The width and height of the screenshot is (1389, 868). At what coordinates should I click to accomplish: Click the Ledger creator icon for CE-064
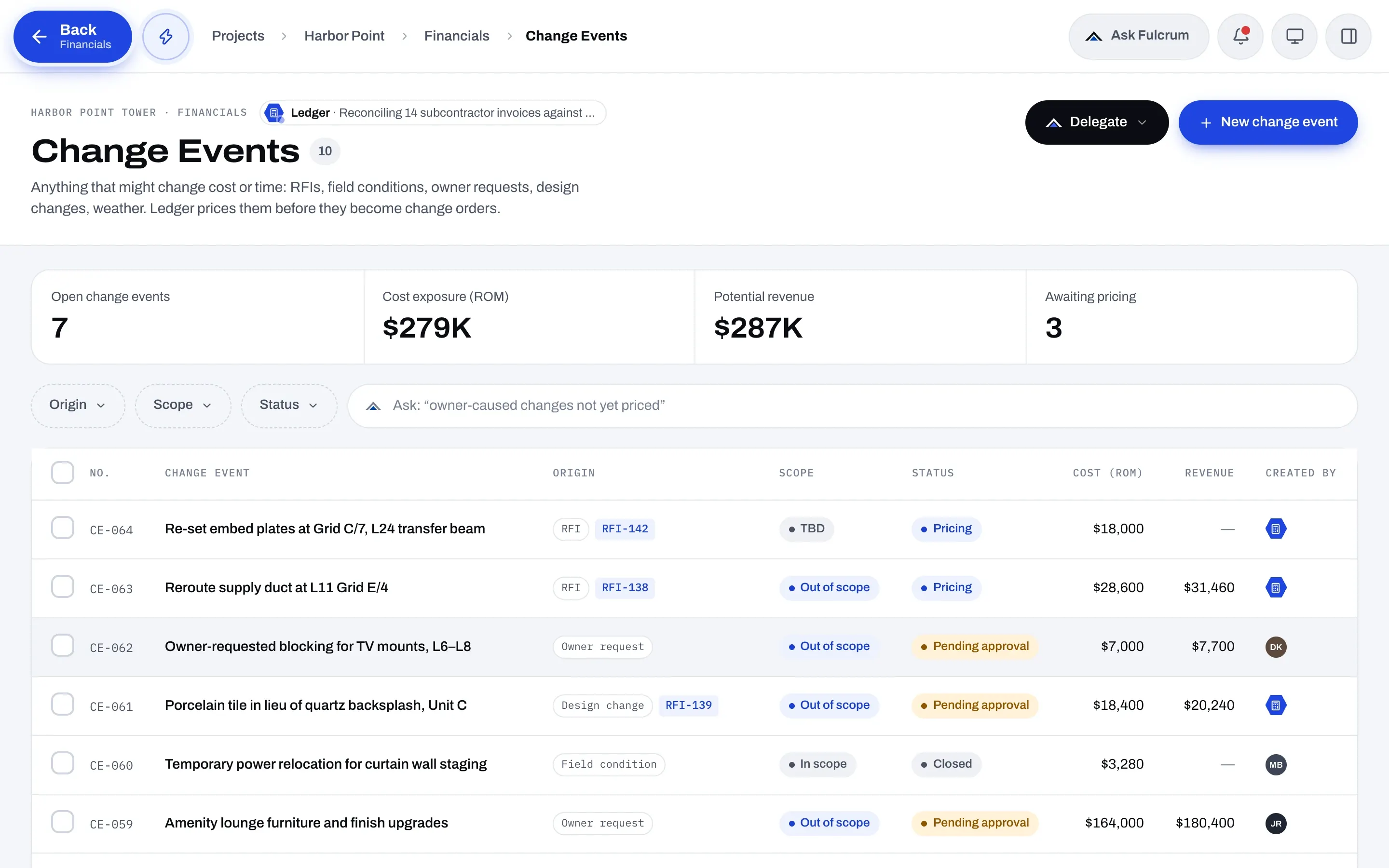1276,529
